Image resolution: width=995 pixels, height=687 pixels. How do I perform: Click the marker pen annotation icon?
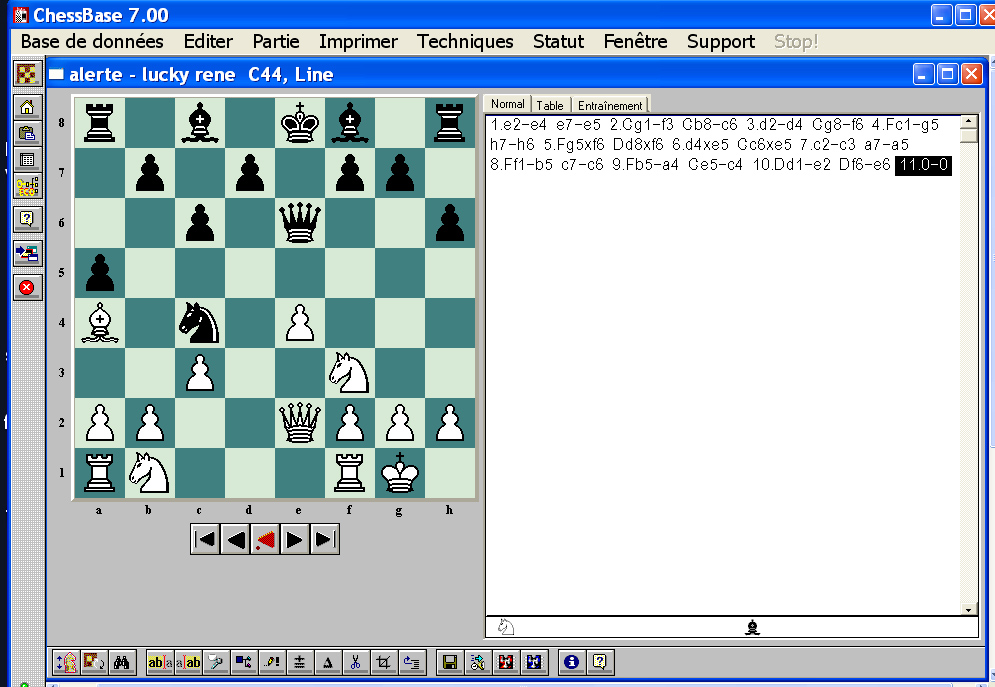click(216, 662)
